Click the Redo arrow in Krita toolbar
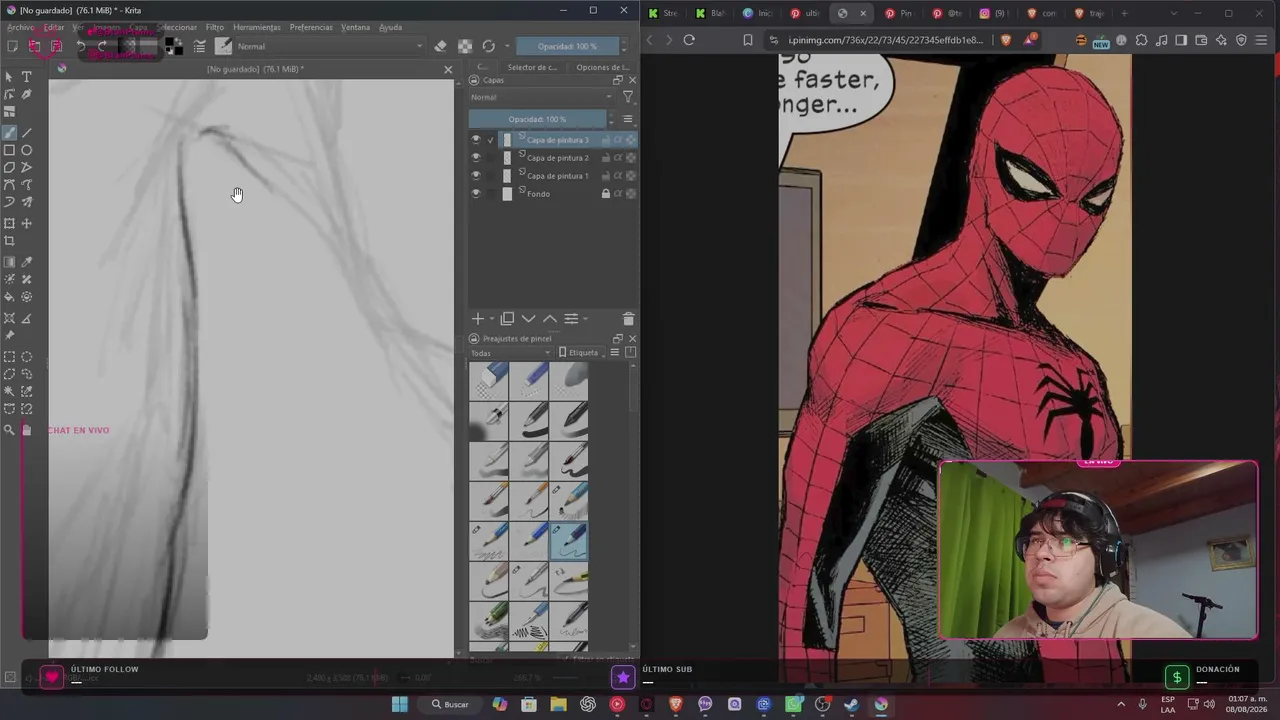The height and width of the screenshot is (720, 1280). pyautogui.click(x=102, y=46)
